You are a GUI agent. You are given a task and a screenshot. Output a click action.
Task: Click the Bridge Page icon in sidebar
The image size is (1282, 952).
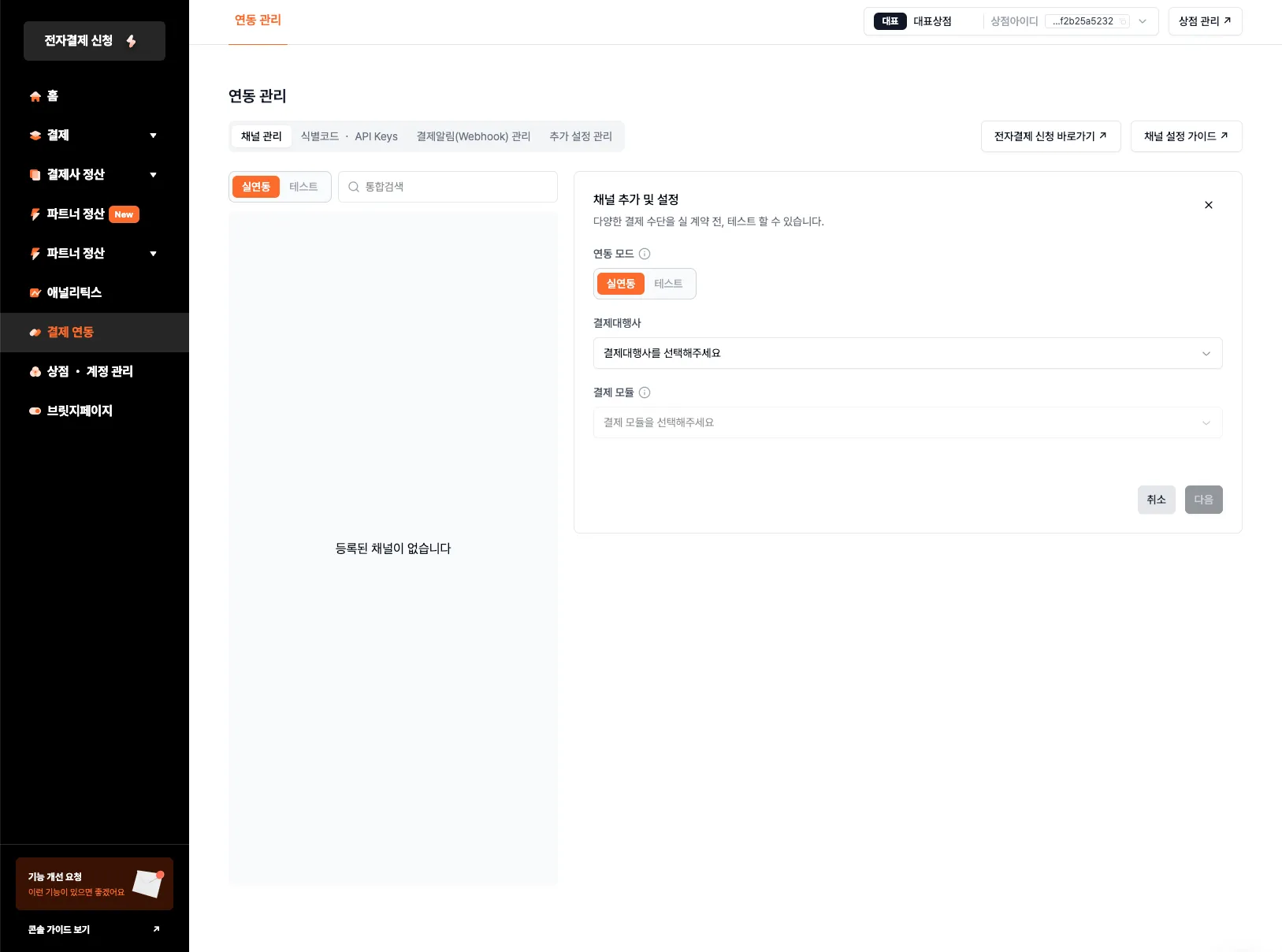tap(35, 411)
